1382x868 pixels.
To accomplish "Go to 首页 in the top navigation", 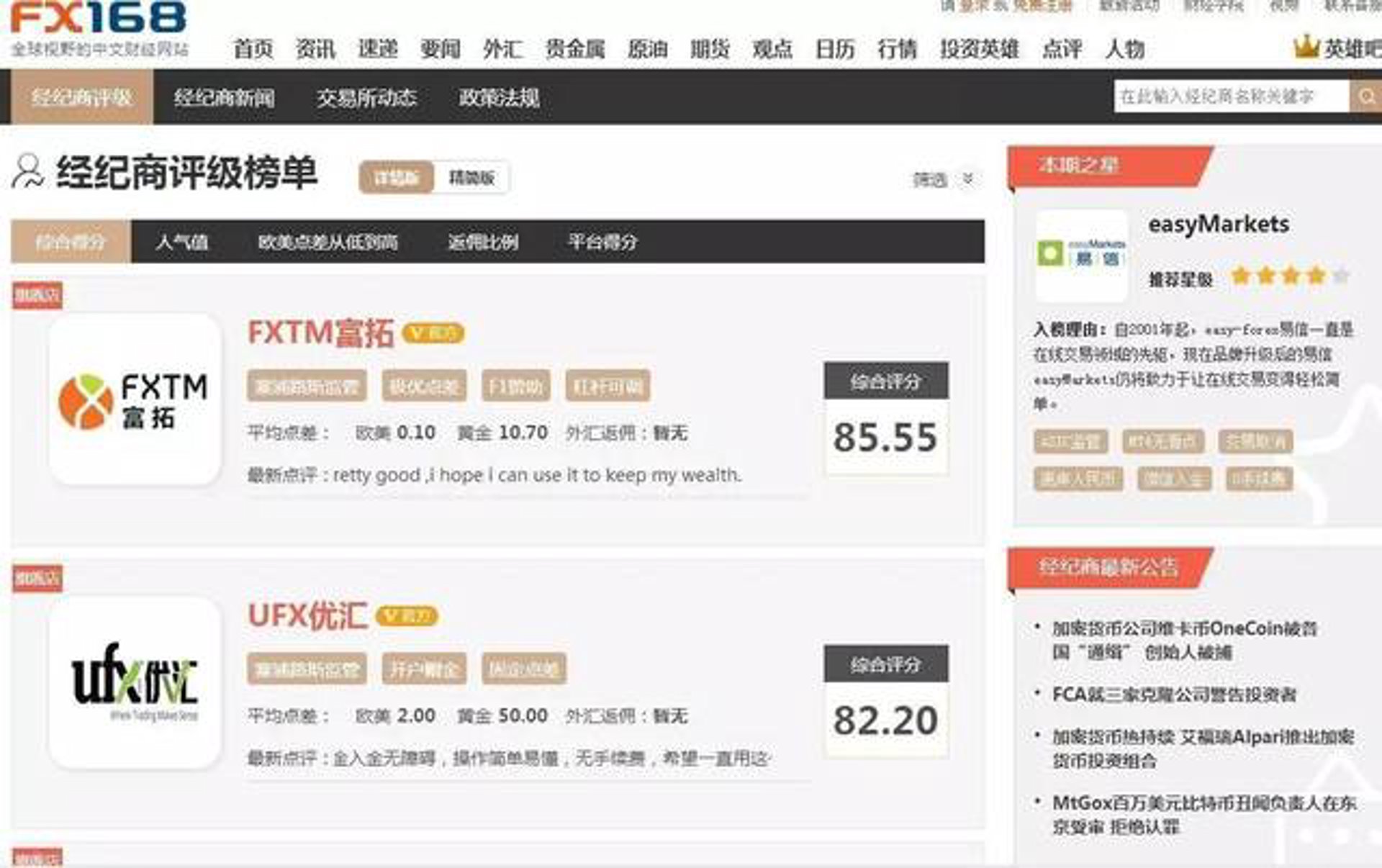I will pos(253,49).
